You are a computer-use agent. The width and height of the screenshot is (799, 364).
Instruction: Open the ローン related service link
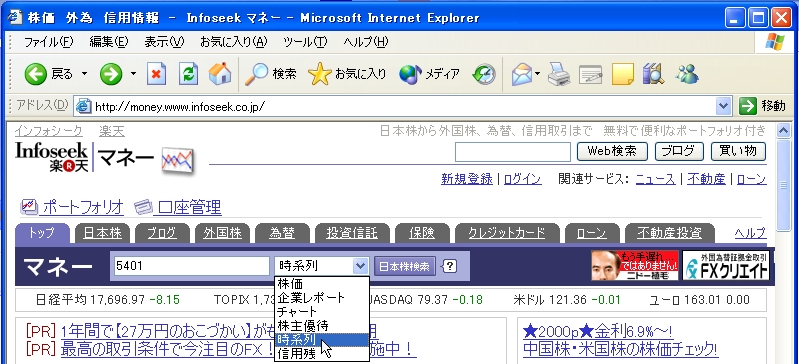(751, 179)
